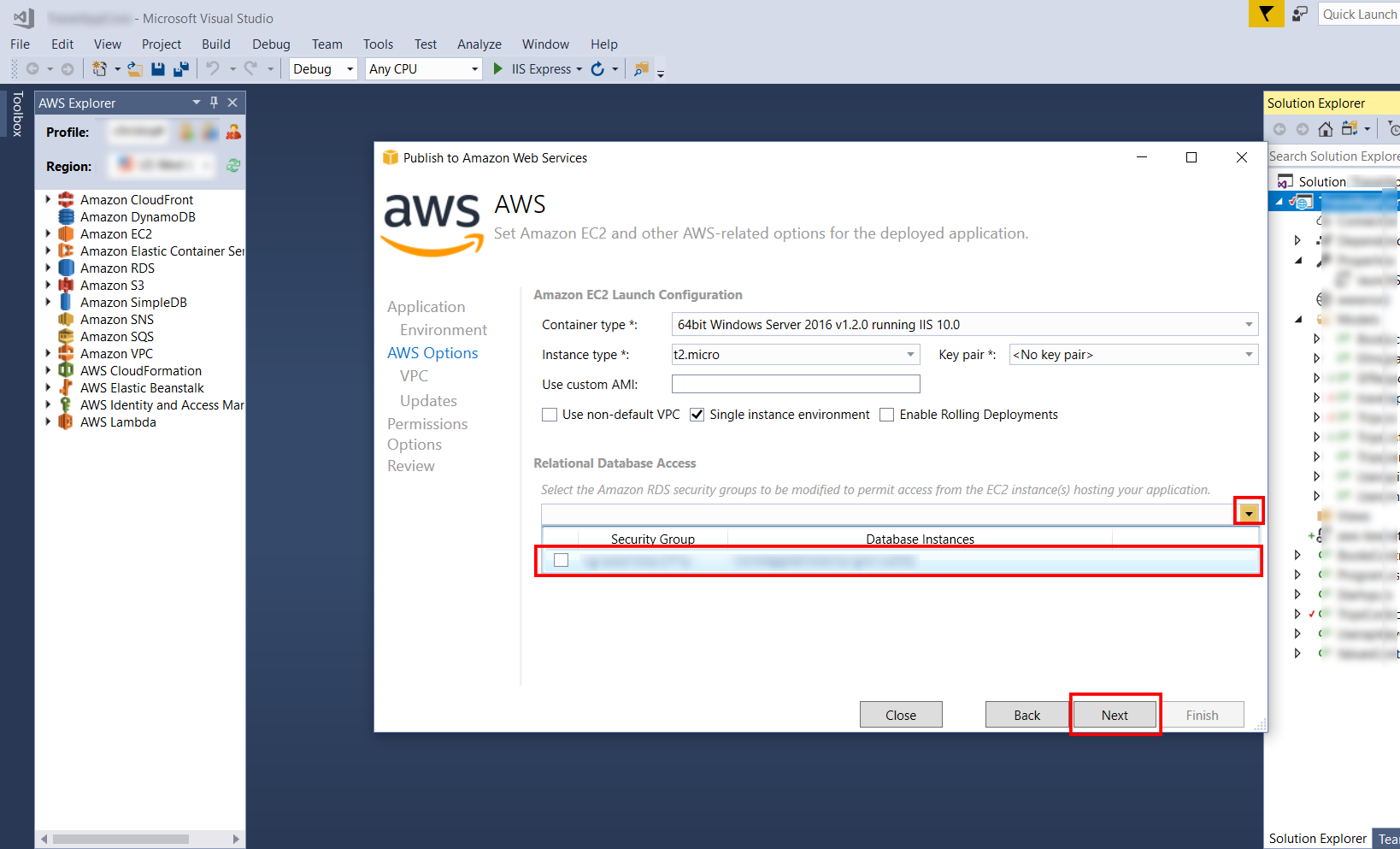Toggle Use non-default VPC checkbox

pos(550,415)
